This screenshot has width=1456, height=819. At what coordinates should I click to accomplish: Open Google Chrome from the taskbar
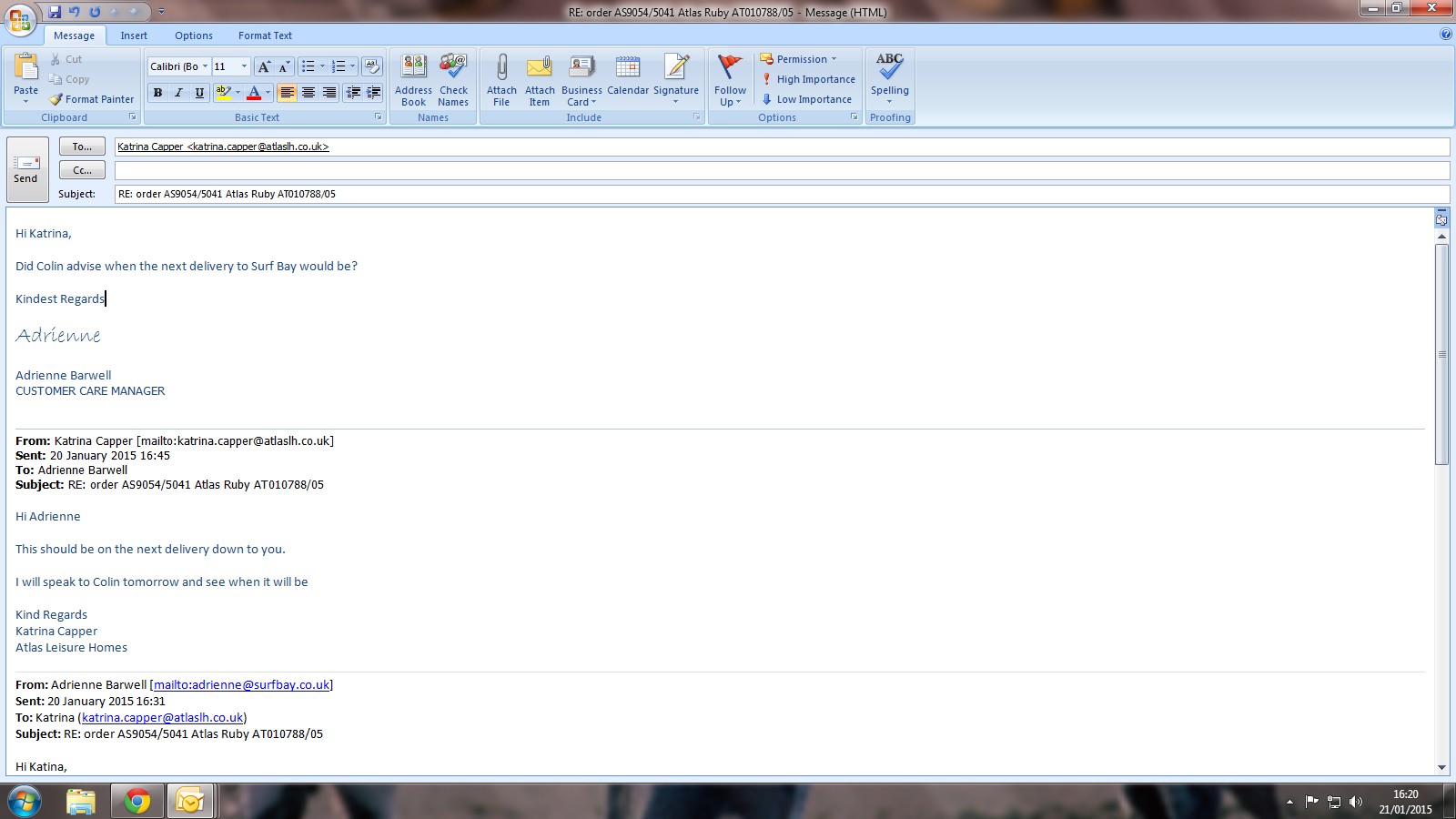point(137,801)
